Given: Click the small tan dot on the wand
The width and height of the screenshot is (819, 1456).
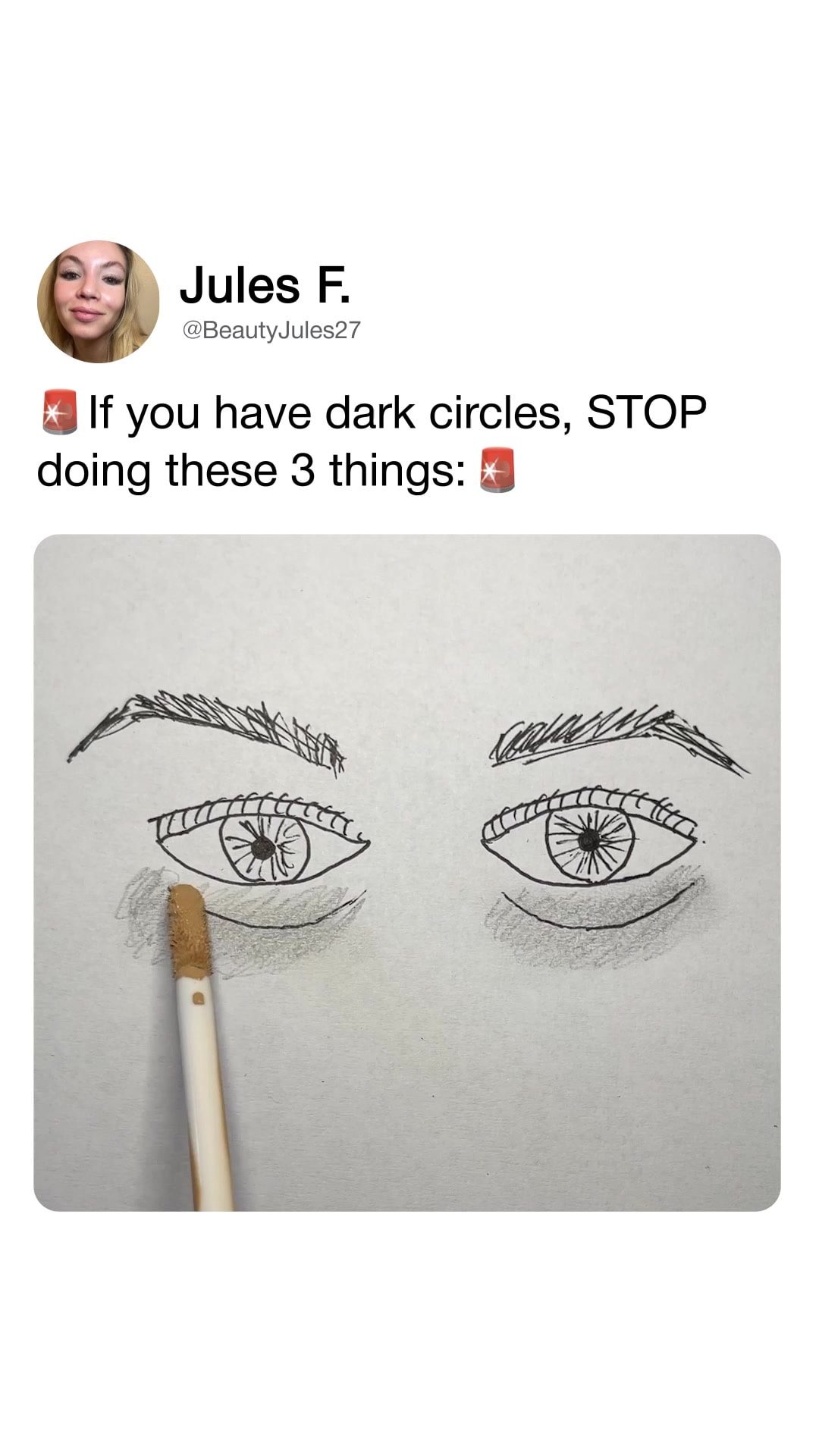Looking at the screenshot, I should tap(199, 999).
